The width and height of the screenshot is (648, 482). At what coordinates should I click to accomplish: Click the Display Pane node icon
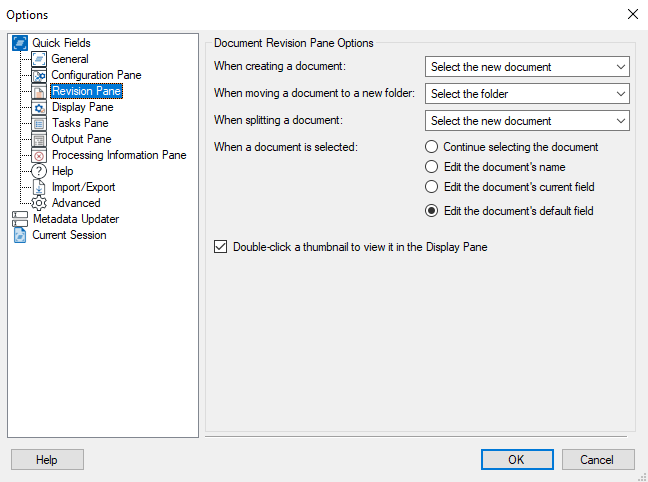tap(39, 107)
